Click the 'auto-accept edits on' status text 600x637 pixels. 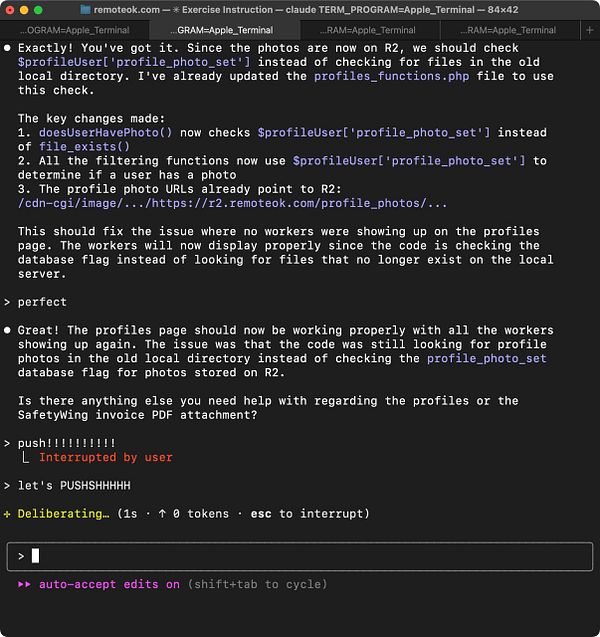[x=109, y=584]
